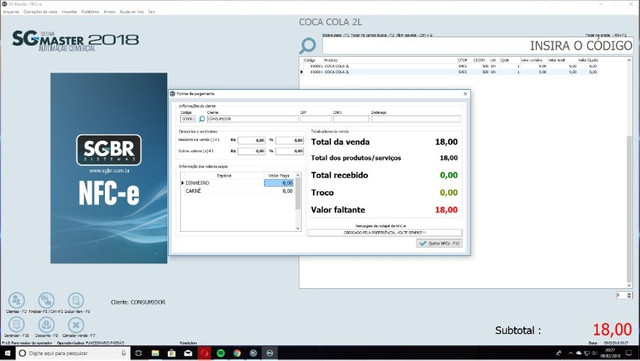Click the client search magnifier in payment dialog
This screenshot has height=361, width=640.
tap(202, 119)
